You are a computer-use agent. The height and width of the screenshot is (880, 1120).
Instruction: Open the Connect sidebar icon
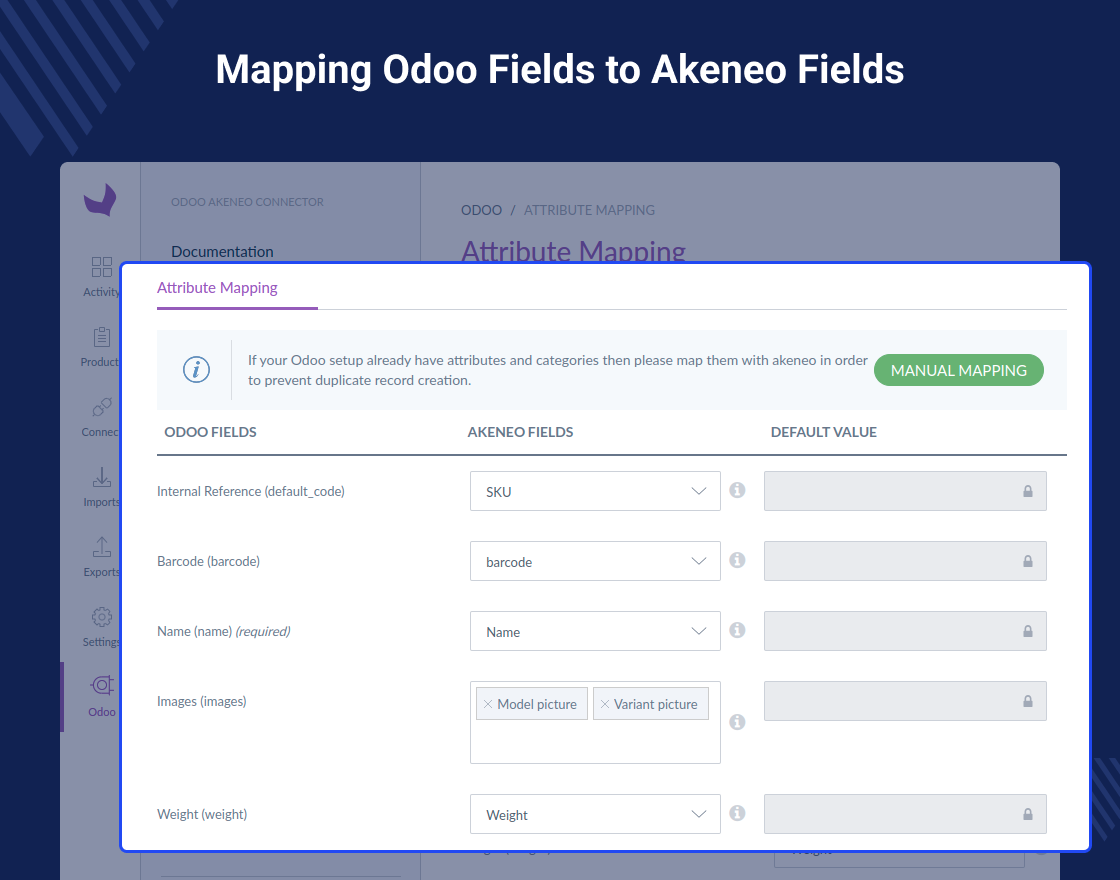tap(101, 407)
